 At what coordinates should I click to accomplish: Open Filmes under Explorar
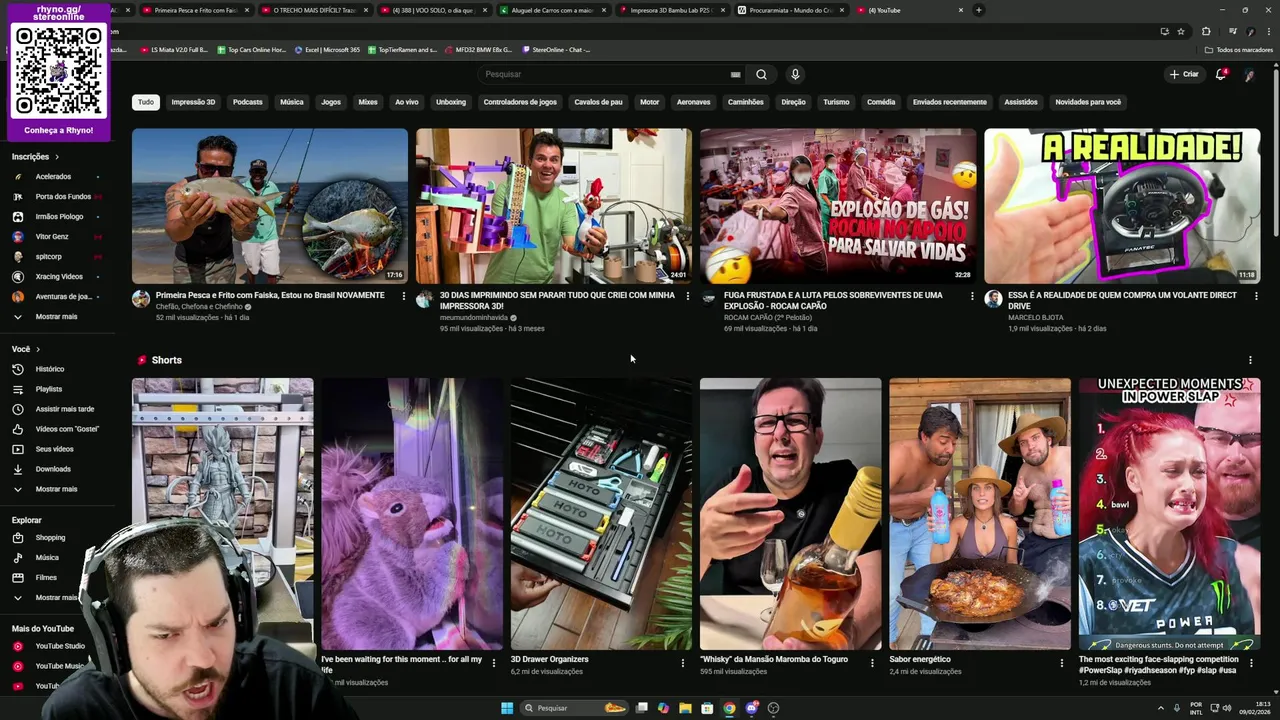(46, 578)
